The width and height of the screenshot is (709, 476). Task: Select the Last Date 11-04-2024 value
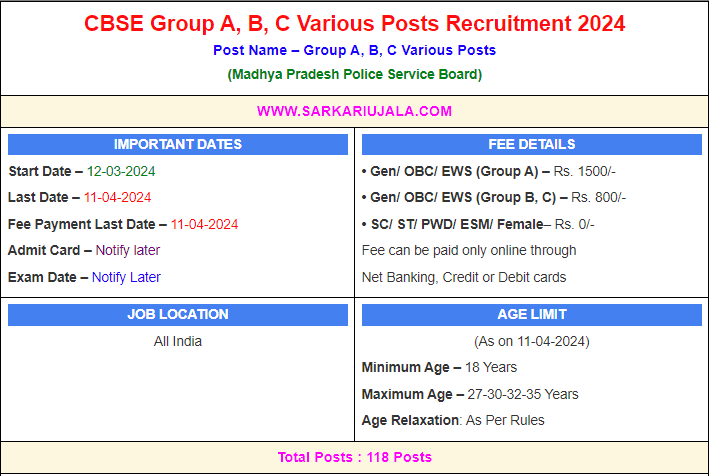coord(117,197)
